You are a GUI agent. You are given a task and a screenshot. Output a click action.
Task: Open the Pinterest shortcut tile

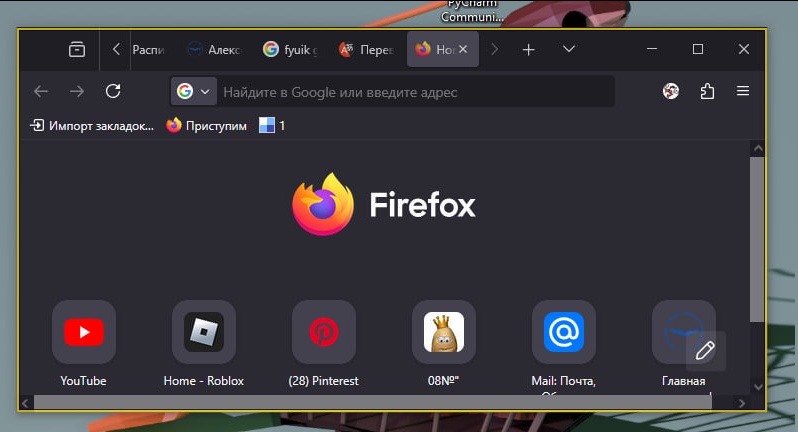[323, 332]
